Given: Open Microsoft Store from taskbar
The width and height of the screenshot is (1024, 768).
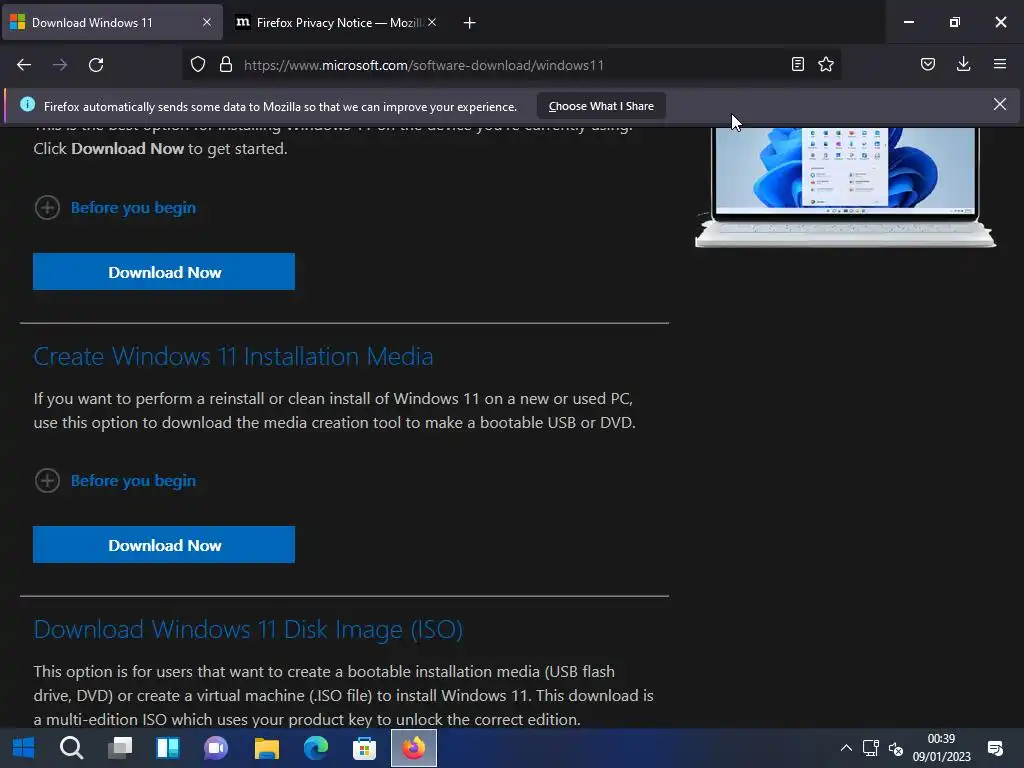Looking at the screenshot, I should 364,748.
